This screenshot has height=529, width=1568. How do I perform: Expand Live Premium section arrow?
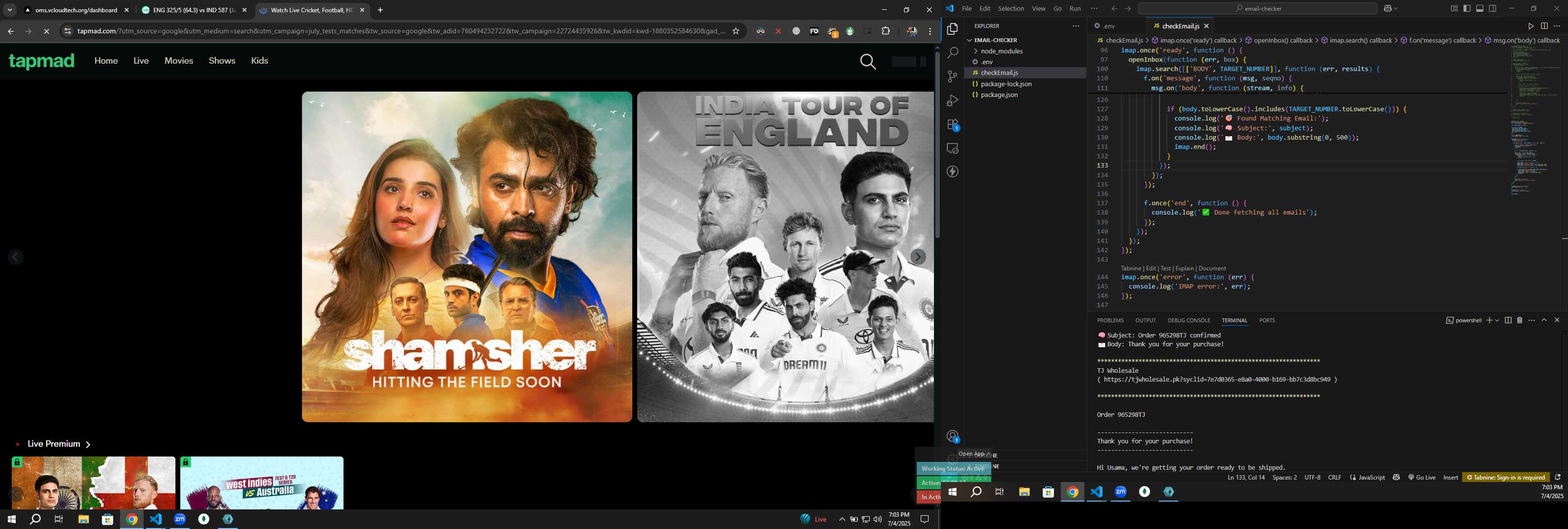point(88,444)
